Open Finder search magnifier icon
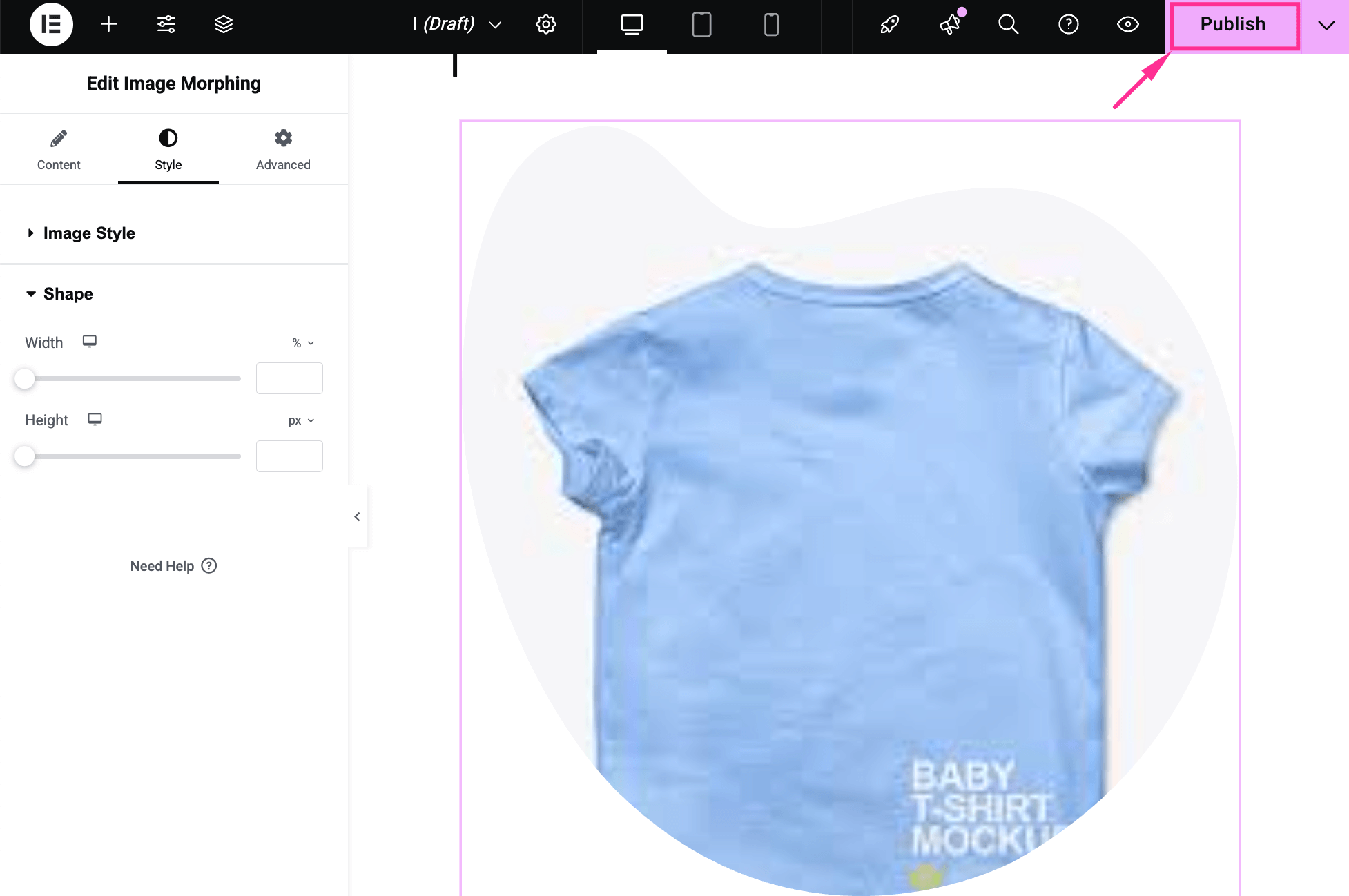Viewport: 1349px width, 896px height. [1008, 25]
